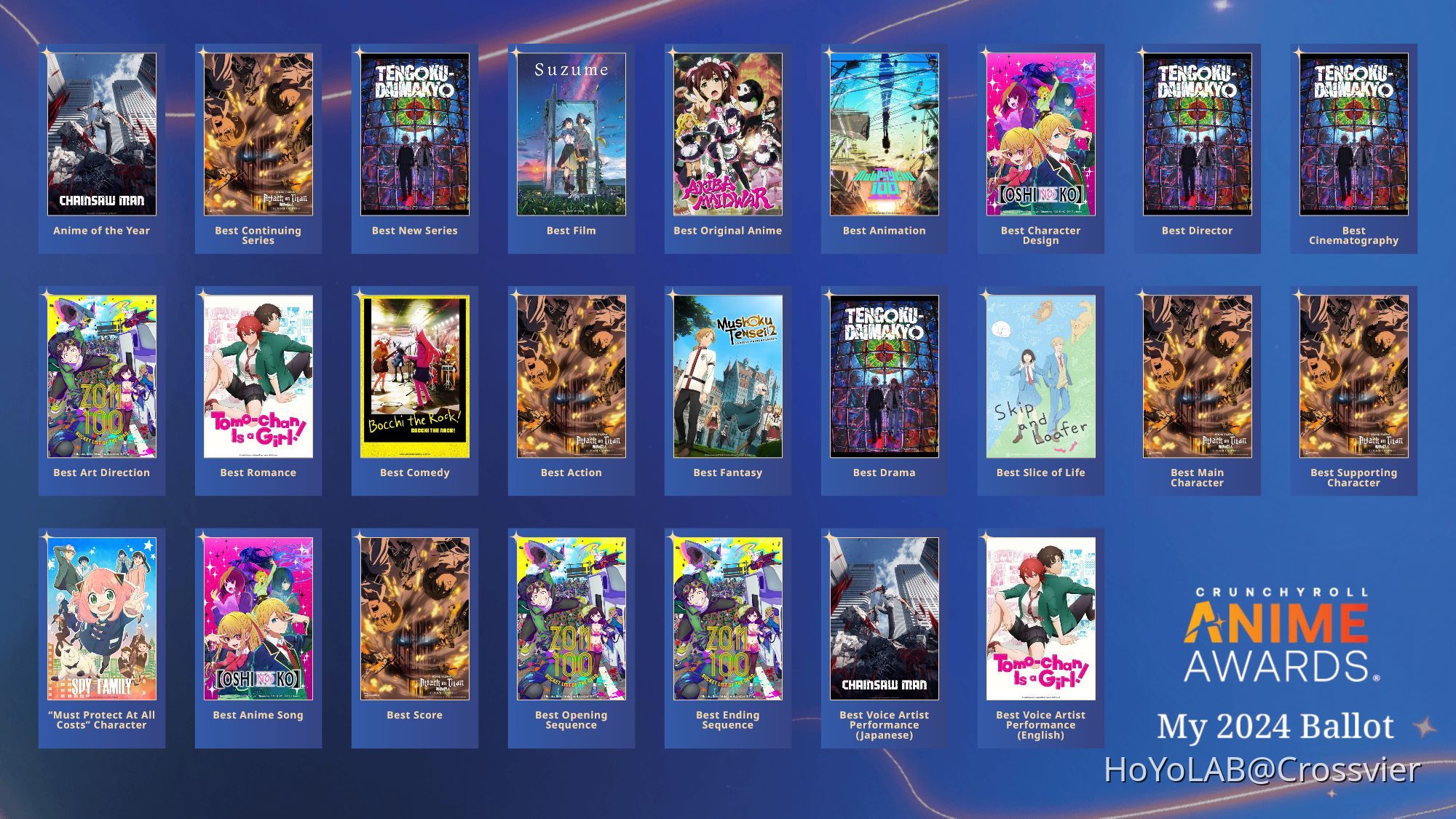Click the Best New Series Tengoku Daimakyo poster
Screen dimensions: 1456x819
(x=415, y=135)
